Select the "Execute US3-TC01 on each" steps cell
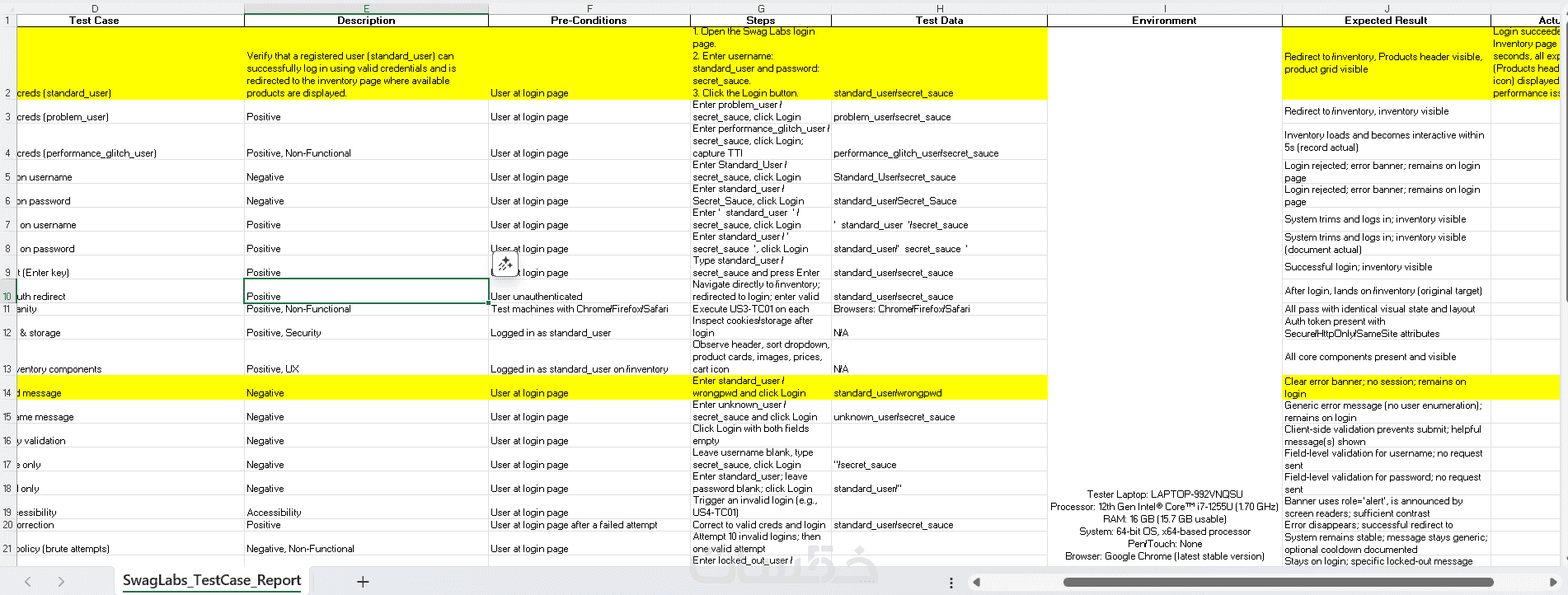 pos(761,309)
